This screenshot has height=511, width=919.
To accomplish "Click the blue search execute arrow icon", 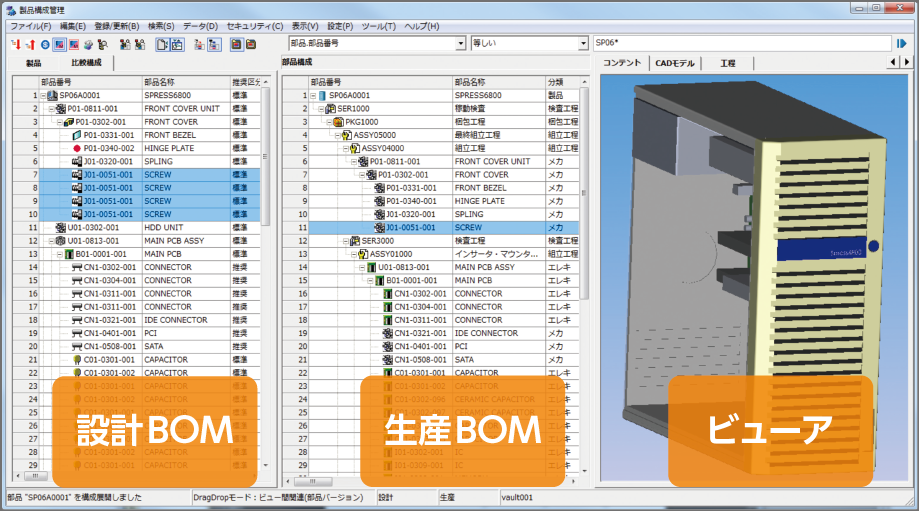I will click(902, 44).
